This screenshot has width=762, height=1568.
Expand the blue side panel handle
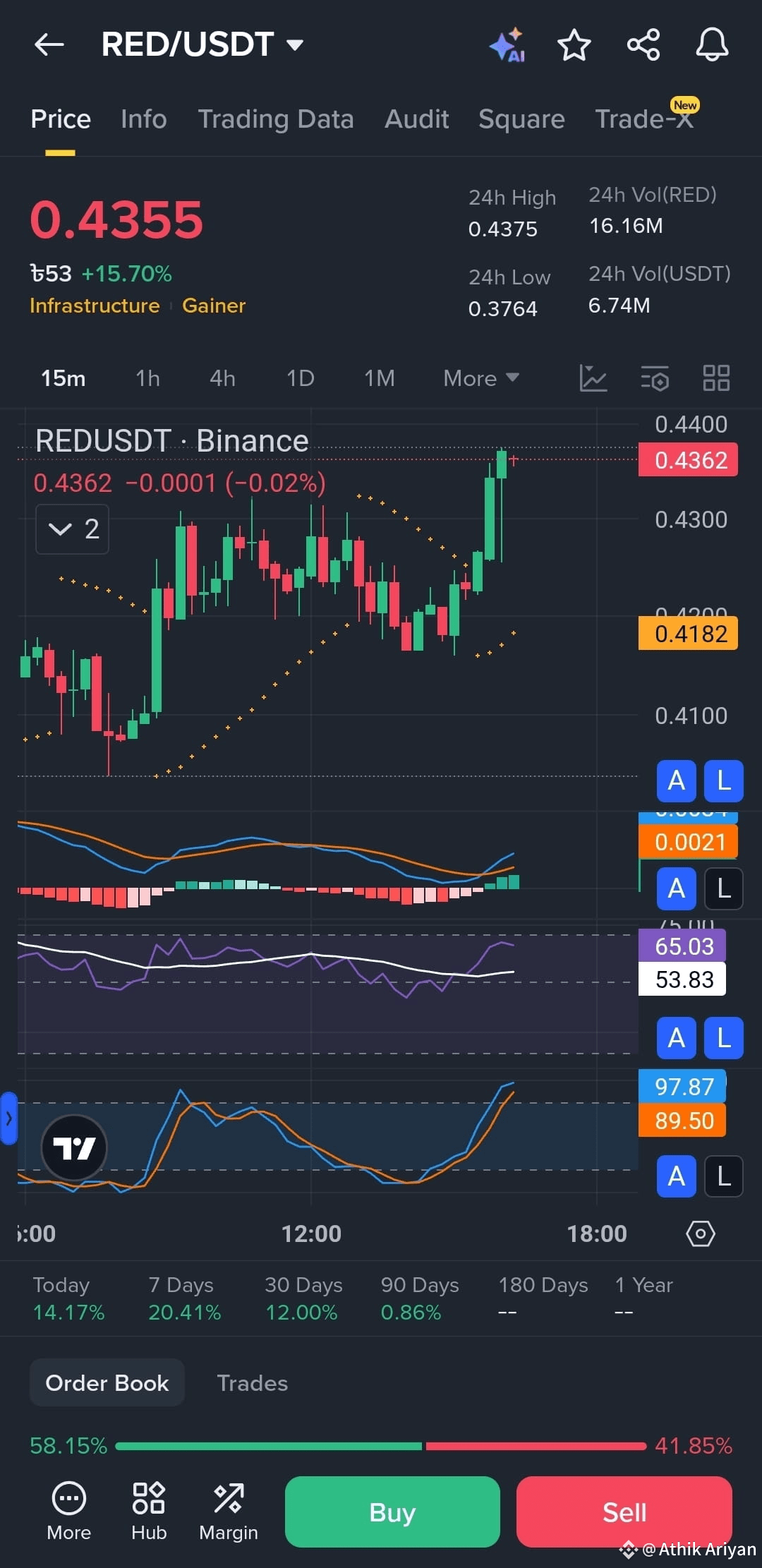[8, 1118]
